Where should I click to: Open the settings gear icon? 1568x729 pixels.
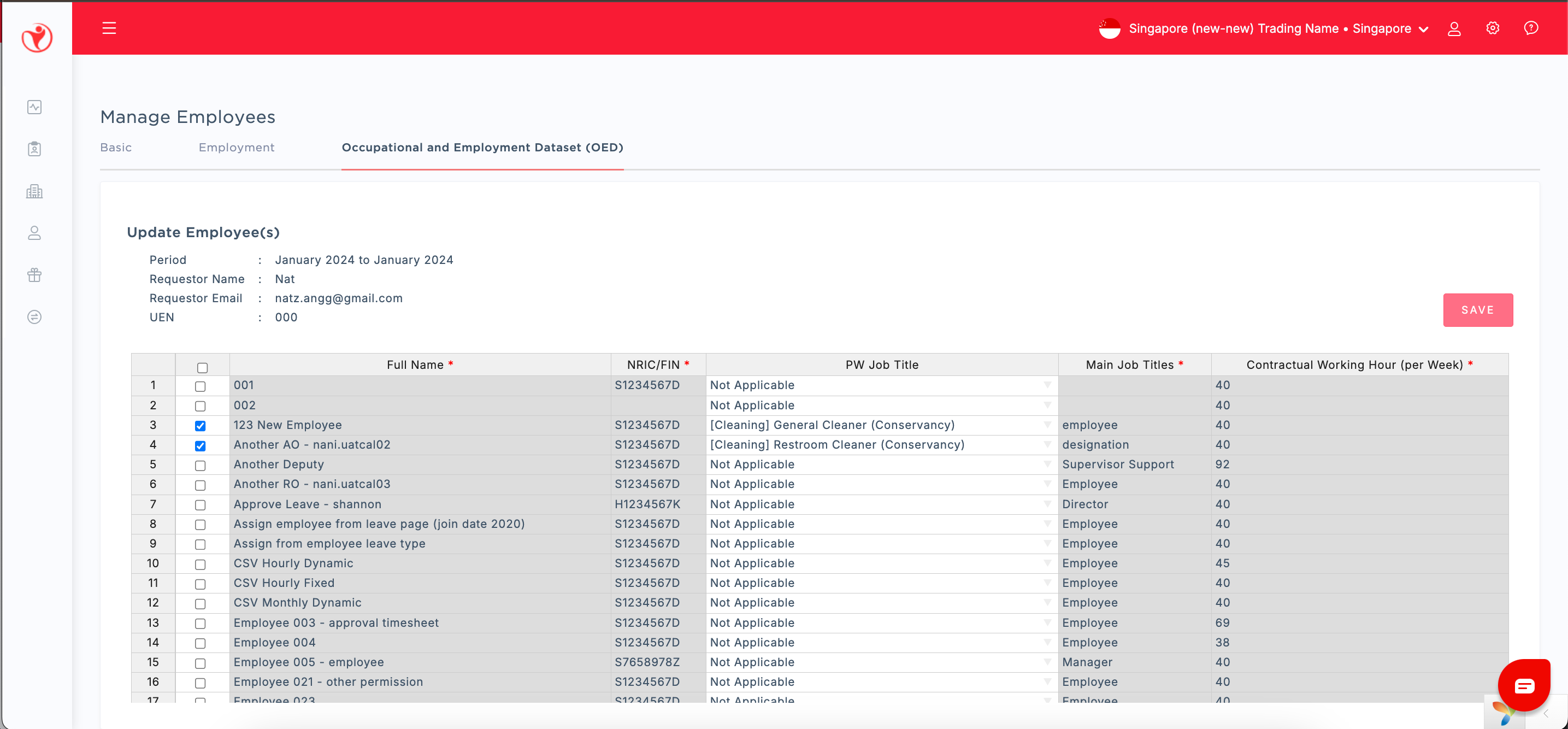(x=1493, y=28)
